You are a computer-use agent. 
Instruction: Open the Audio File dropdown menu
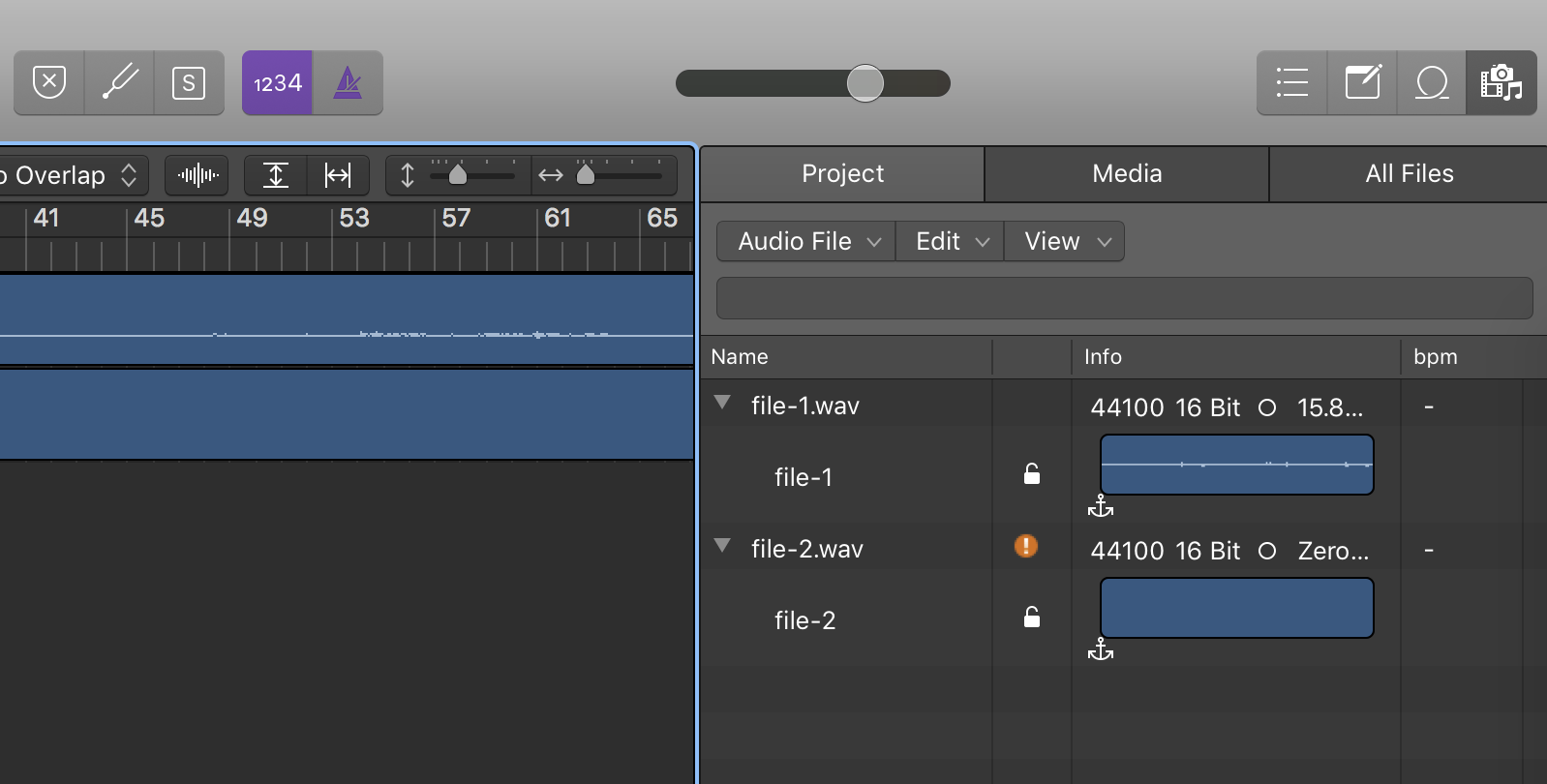[806, 242]
